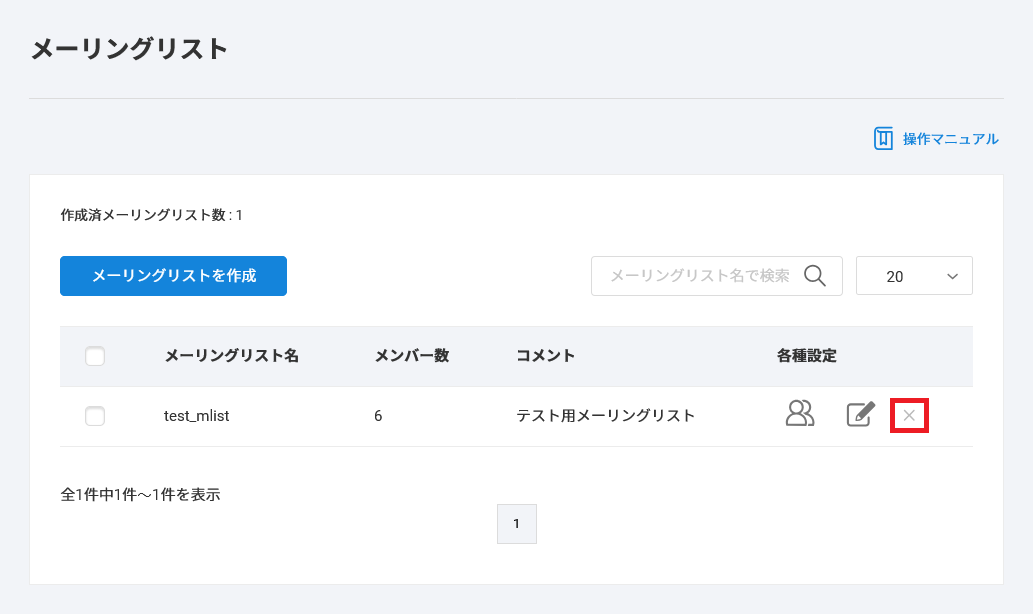Open the page size dropdown showing 20

coord(913,276)
